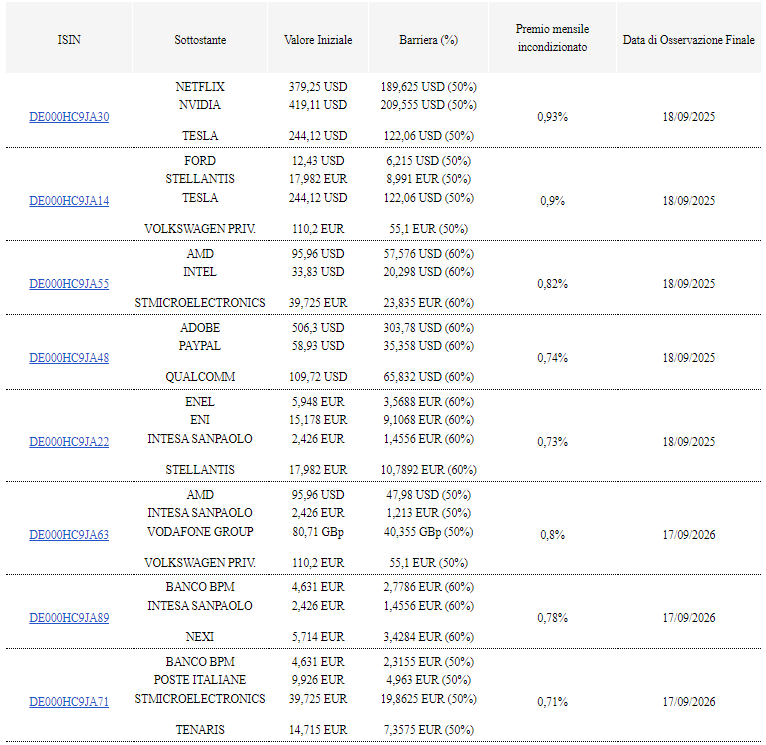The width and height of the screenshot is (766, 745).
Task: Select the NVIDIA underlying cell
Action: 200,105
